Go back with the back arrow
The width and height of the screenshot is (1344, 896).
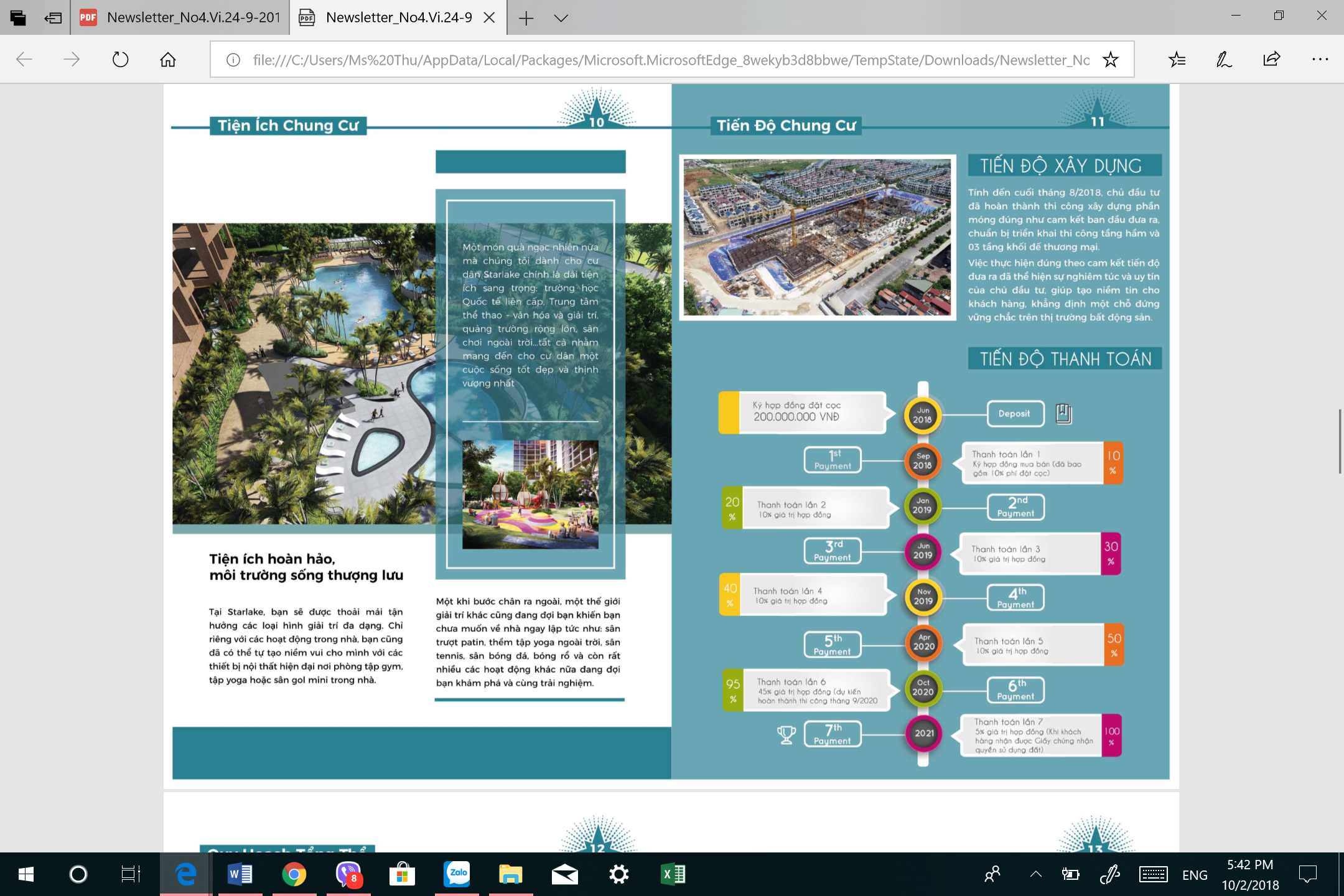pyautogui.click(x=24, y=59)
